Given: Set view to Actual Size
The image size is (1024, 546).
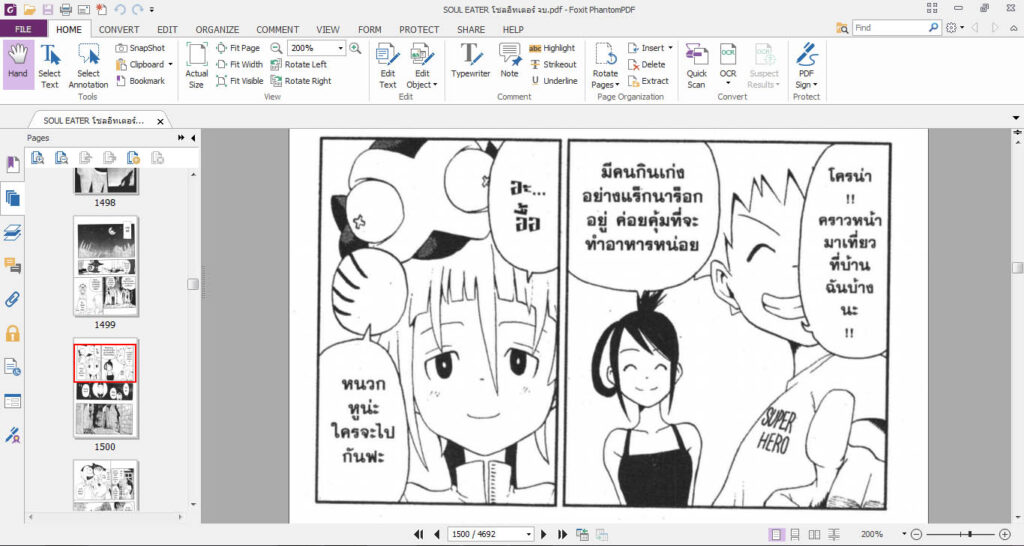Looking at the screenshot, I should [197, 65].
